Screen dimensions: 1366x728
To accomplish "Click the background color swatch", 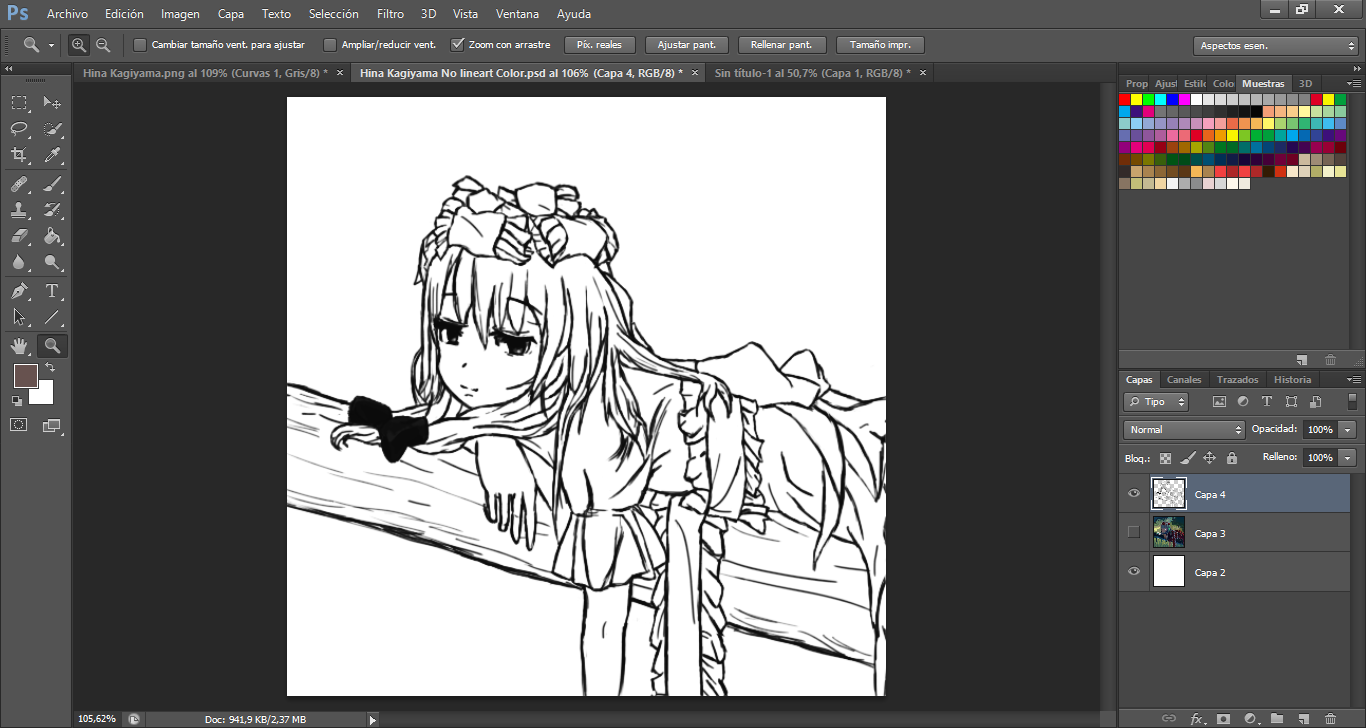I will tap(45, 397).
